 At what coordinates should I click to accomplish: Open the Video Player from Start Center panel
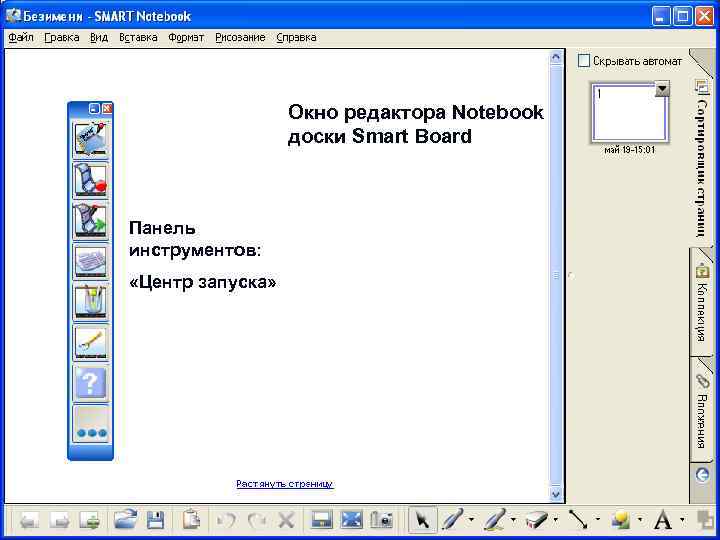click(91, 221)
